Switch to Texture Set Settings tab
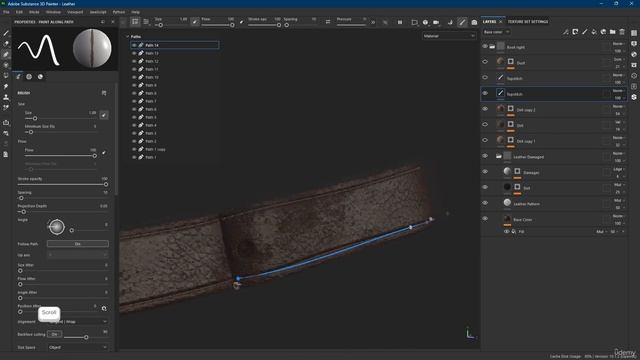The height and width of the screenshot is (360, 640). 528,22
